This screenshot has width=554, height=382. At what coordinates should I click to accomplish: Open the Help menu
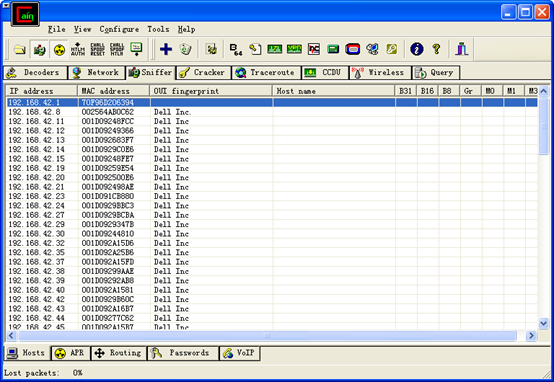click(x=186, y=29)
